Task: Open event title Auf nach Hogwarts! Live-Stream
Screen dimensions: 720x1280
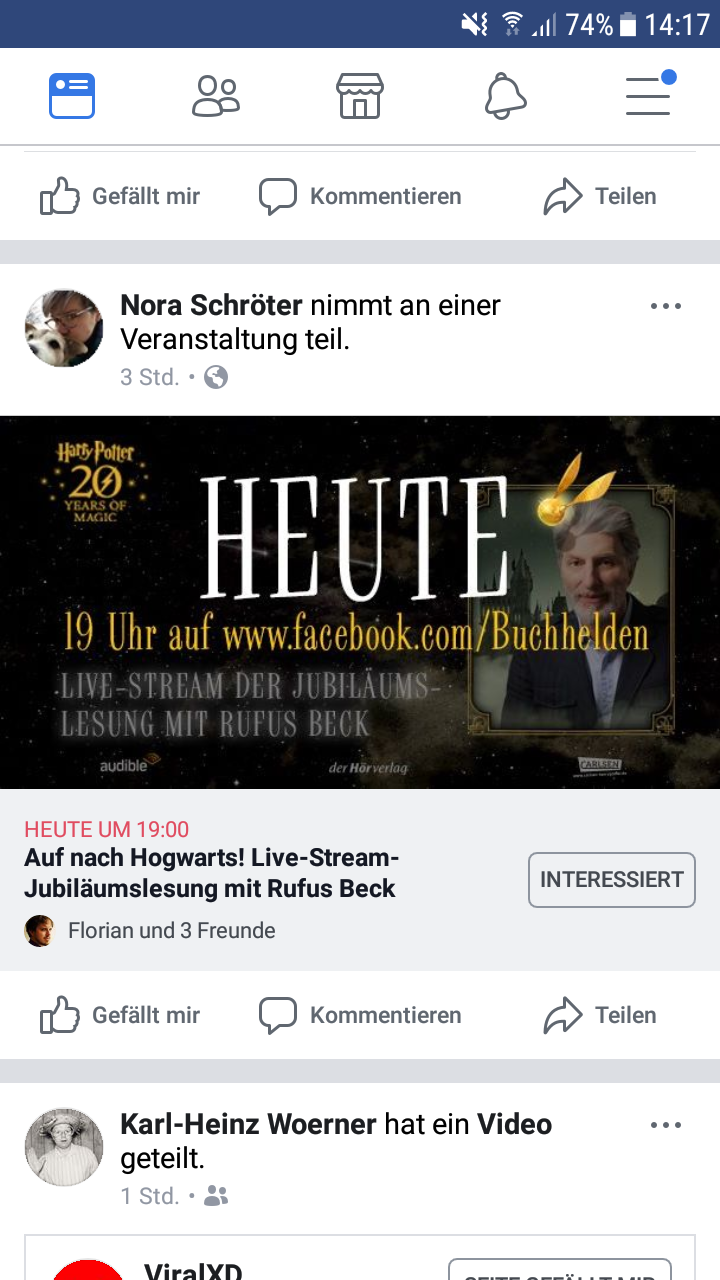Action: [211, 873]
